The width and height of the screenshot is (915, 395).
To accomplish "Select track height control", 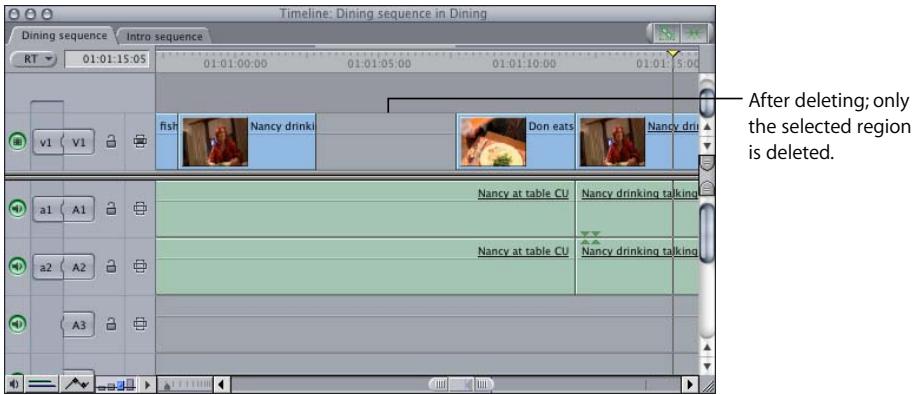I will (116, 384).
